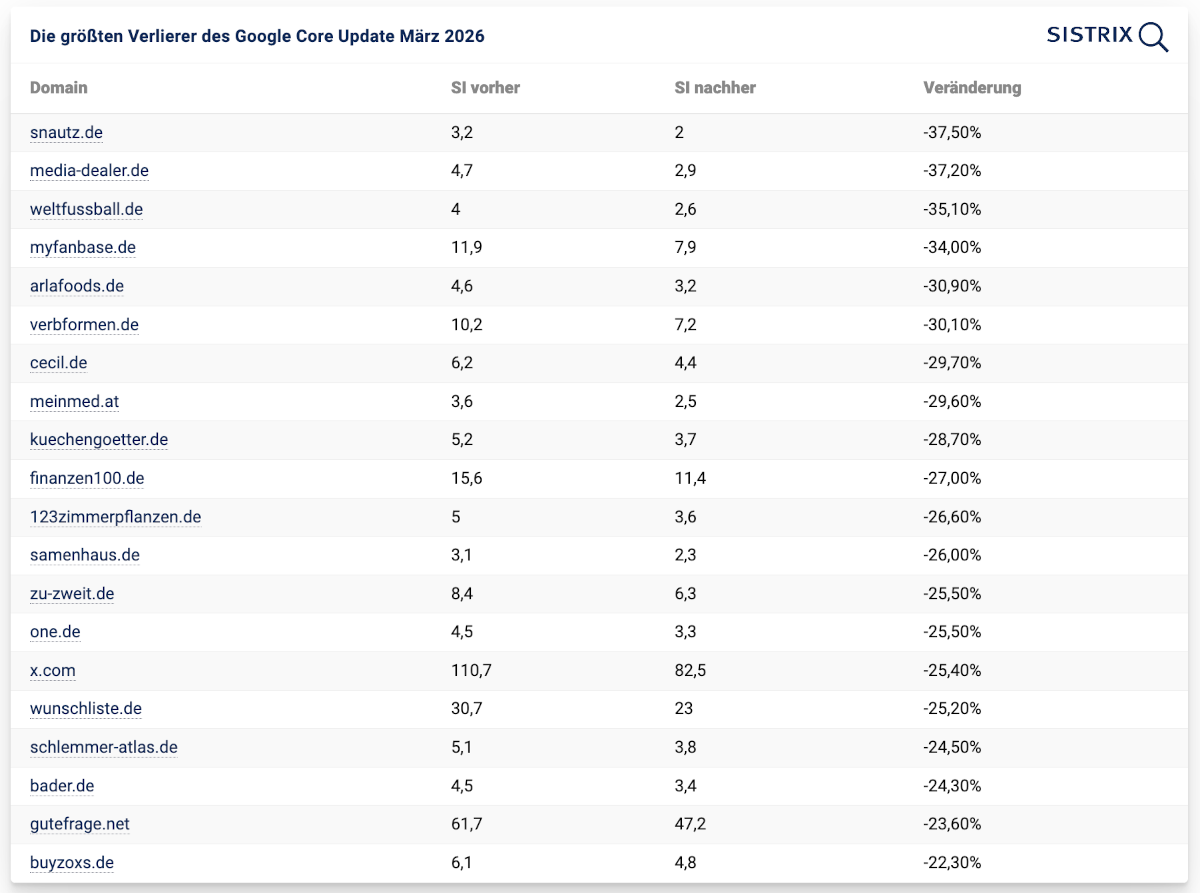Follow the x.com domain link
Viewport: 1200px width, 893px height.
[52, 670]
